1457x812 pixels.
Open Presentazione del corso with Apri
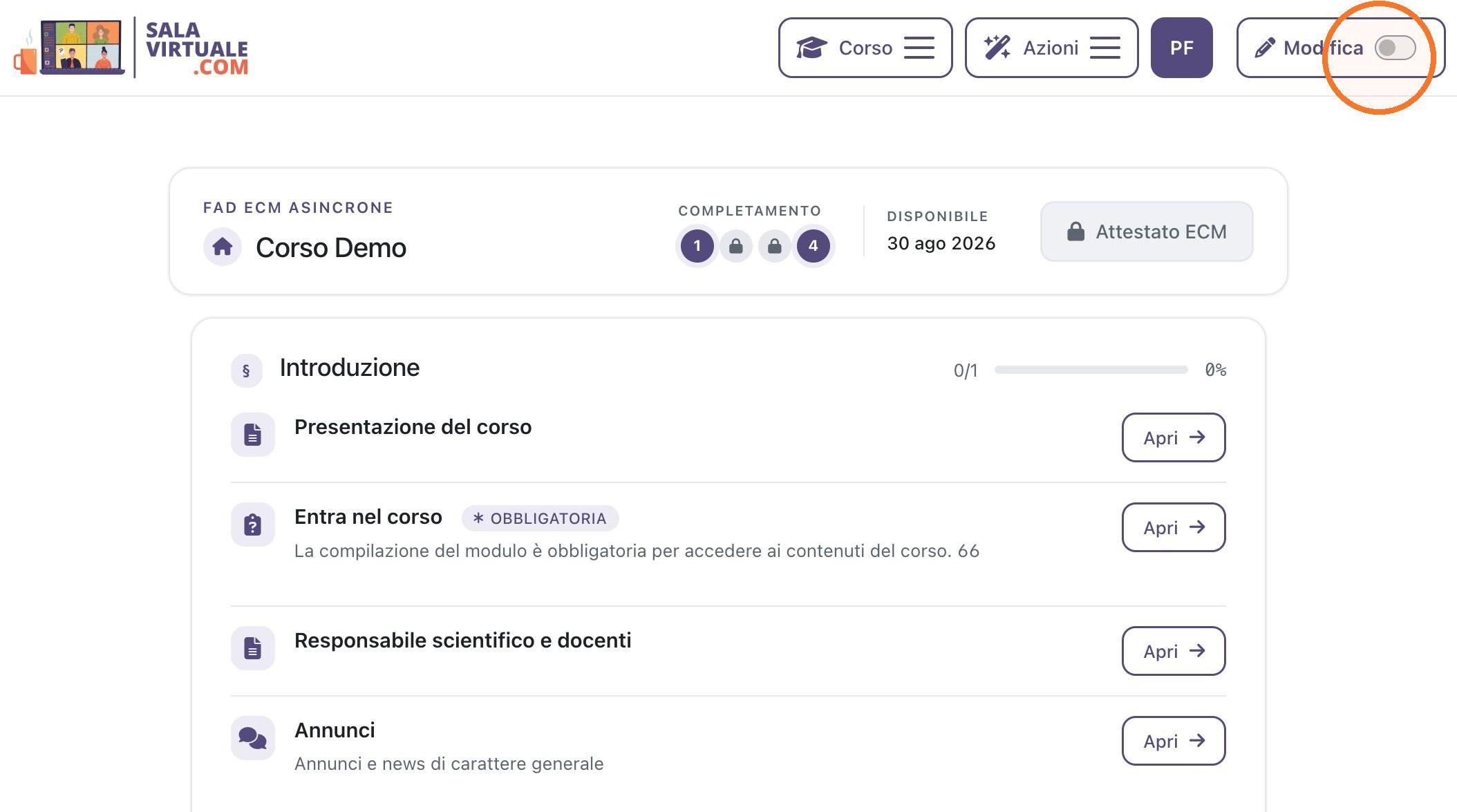point(1174,437)
